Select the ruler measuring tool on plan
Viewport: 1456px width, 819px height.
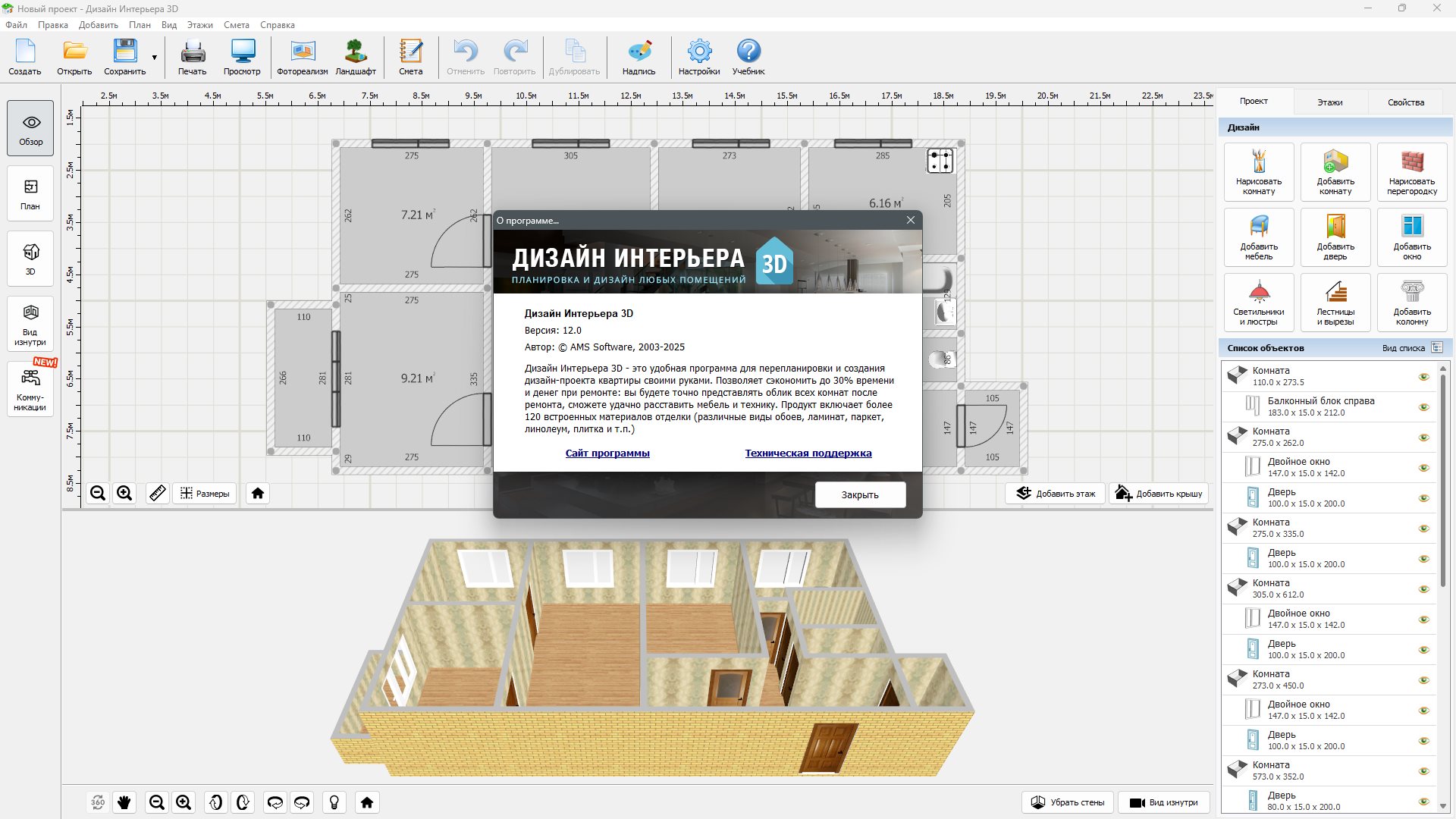(x=157, y=494)
